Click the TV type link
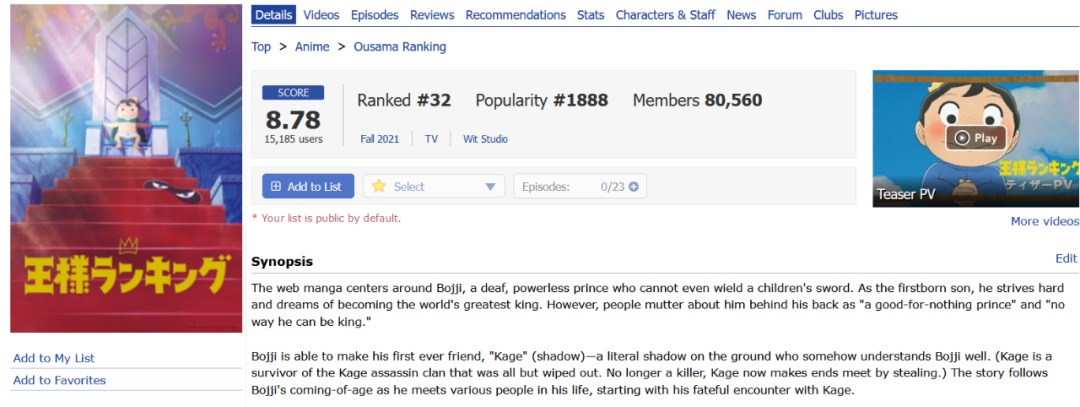Image resolution: width=1080 pixels, height=407 pixels. pos(431,138)
